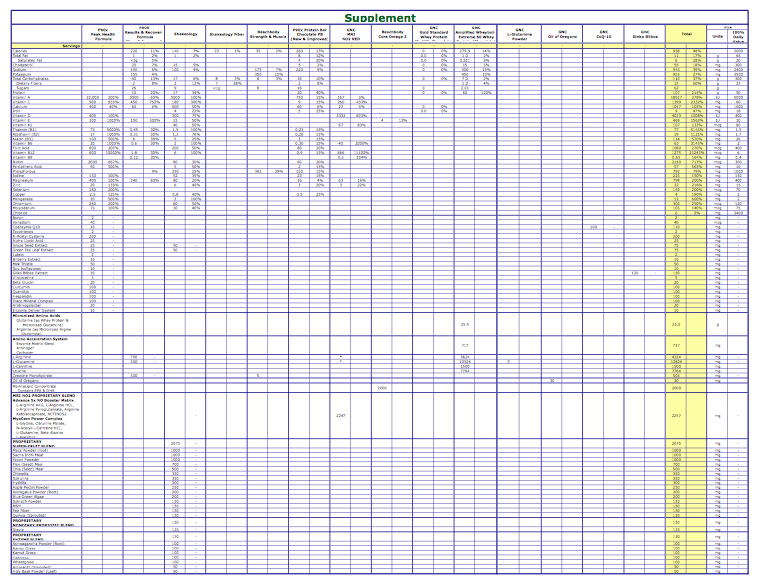758x588 pixels.
Task: Select the "Grape Seed Extract" row label
Action: click(29, 245)
